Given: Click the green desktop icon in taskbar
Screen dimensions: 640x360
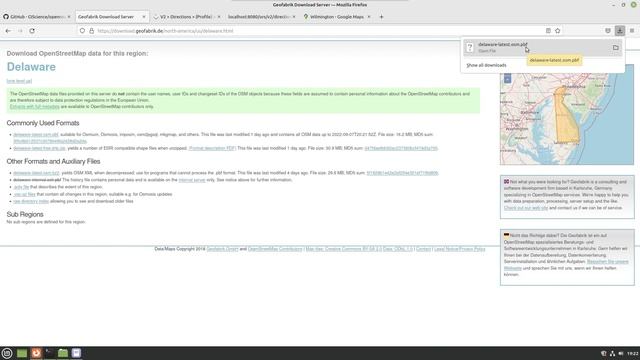Looking at the screenshot, I should 22,353.
